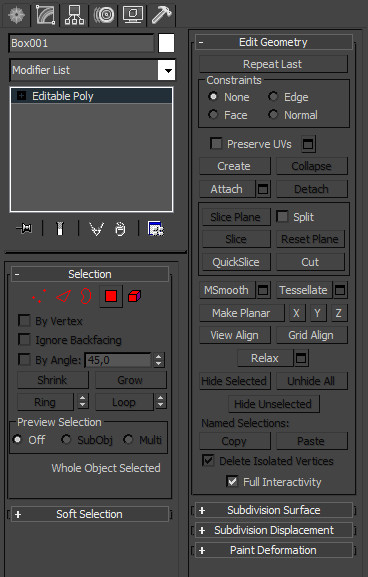Disable Delete Isolated Vertices checkbox
This screenshot has height=577, width=368.
point(208,460)
